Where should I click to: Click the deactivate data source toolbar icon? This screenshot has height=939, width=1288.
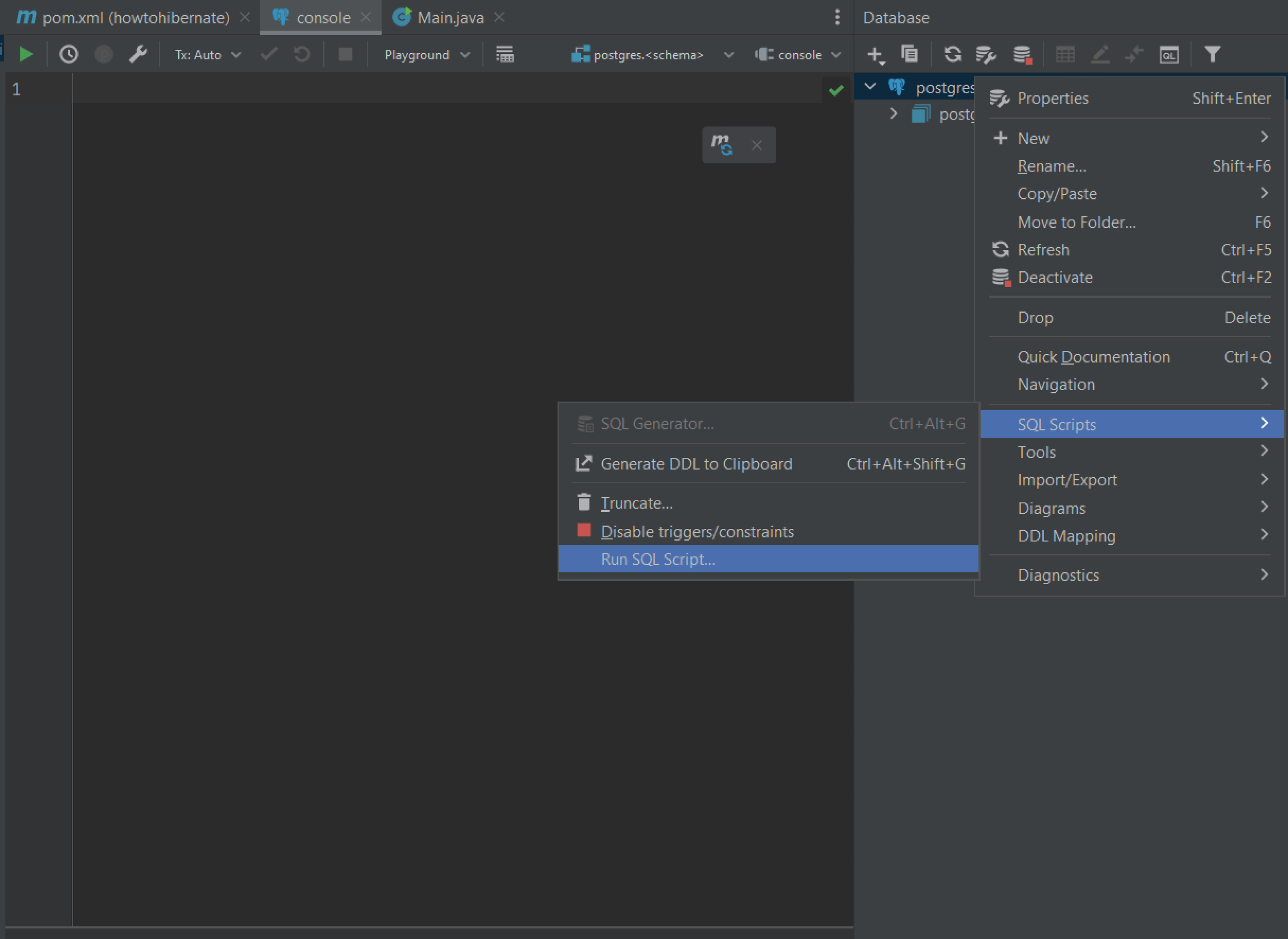pos(1022,55)
